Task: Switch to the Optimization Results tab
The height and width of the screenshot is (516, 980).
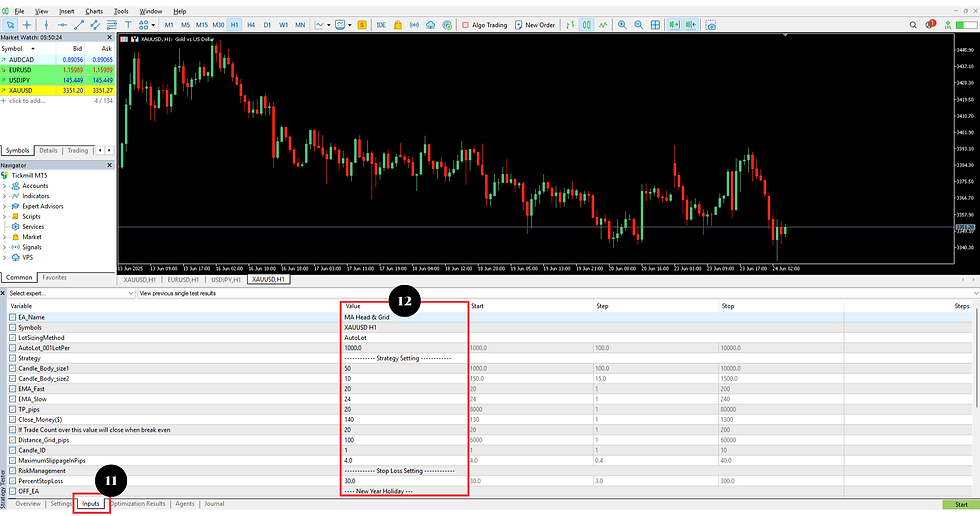Action: (x=138, y=504)
